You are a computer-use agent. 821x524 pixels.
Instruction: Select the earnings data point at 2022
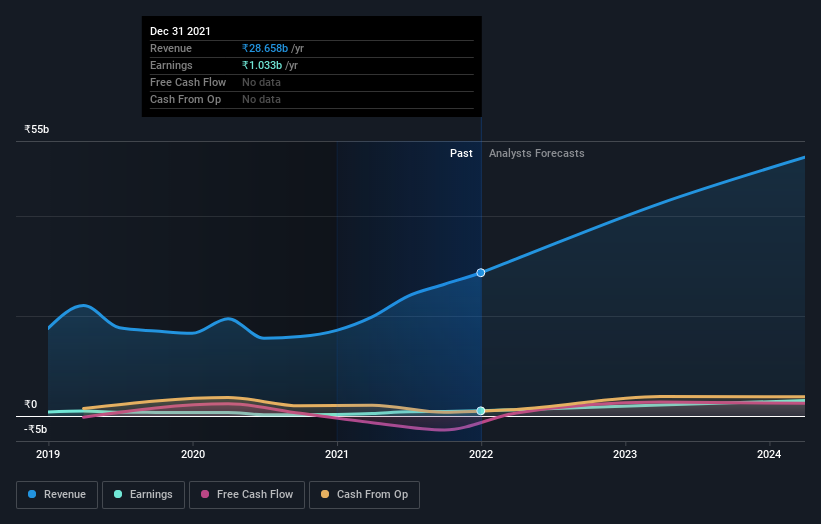tap(481, 411)
